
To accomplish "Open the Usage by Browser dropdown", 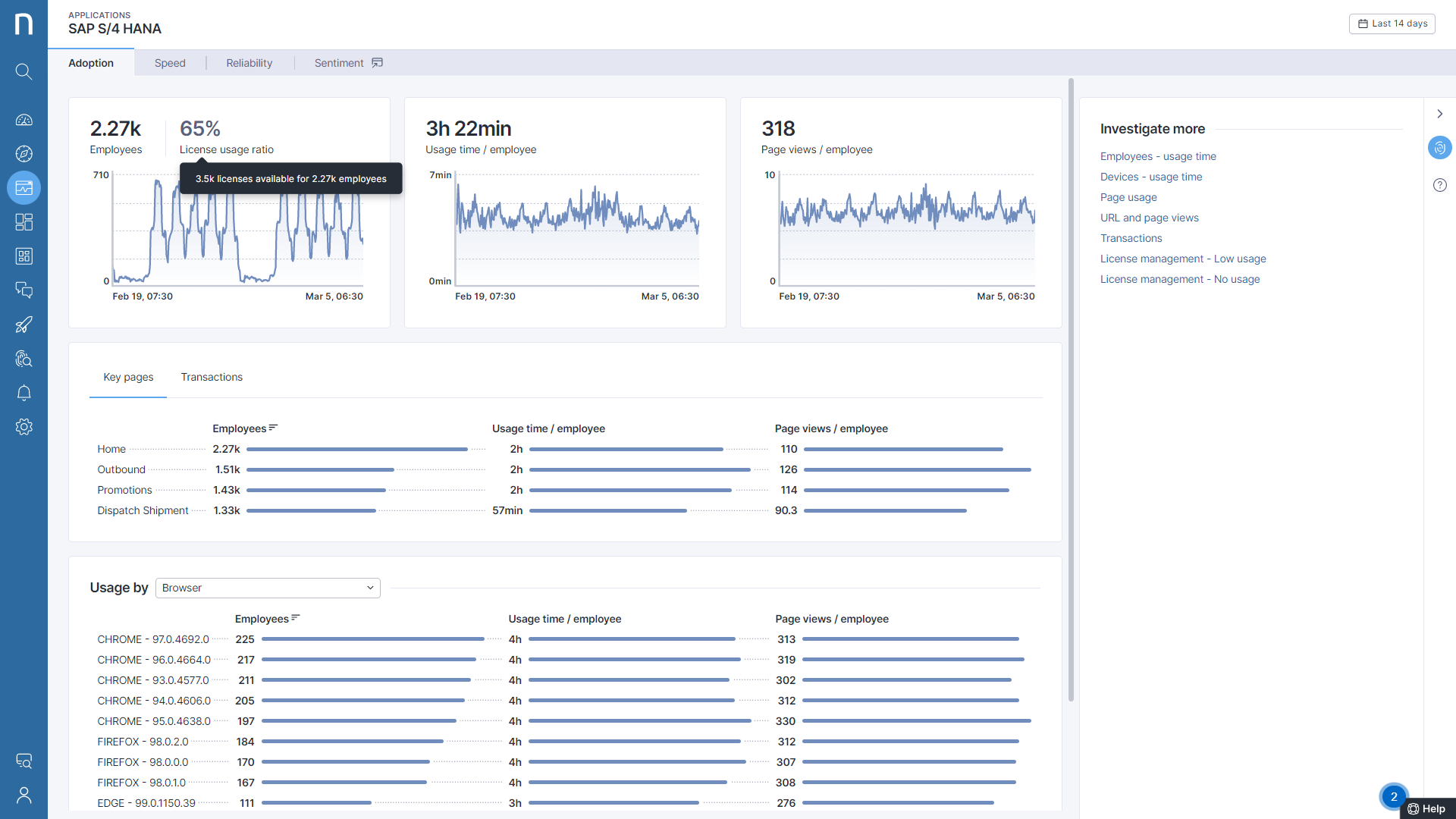I will pyautogui.click(x=268, y=588).
